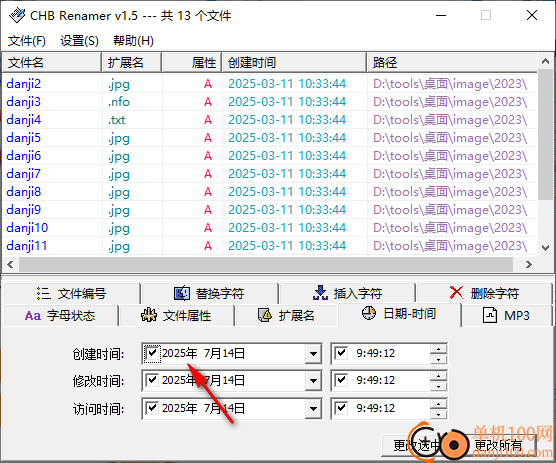Screen dimensions: 556x463
Task: Switch to the 扩展名 tab
Action: coord(287,316)
